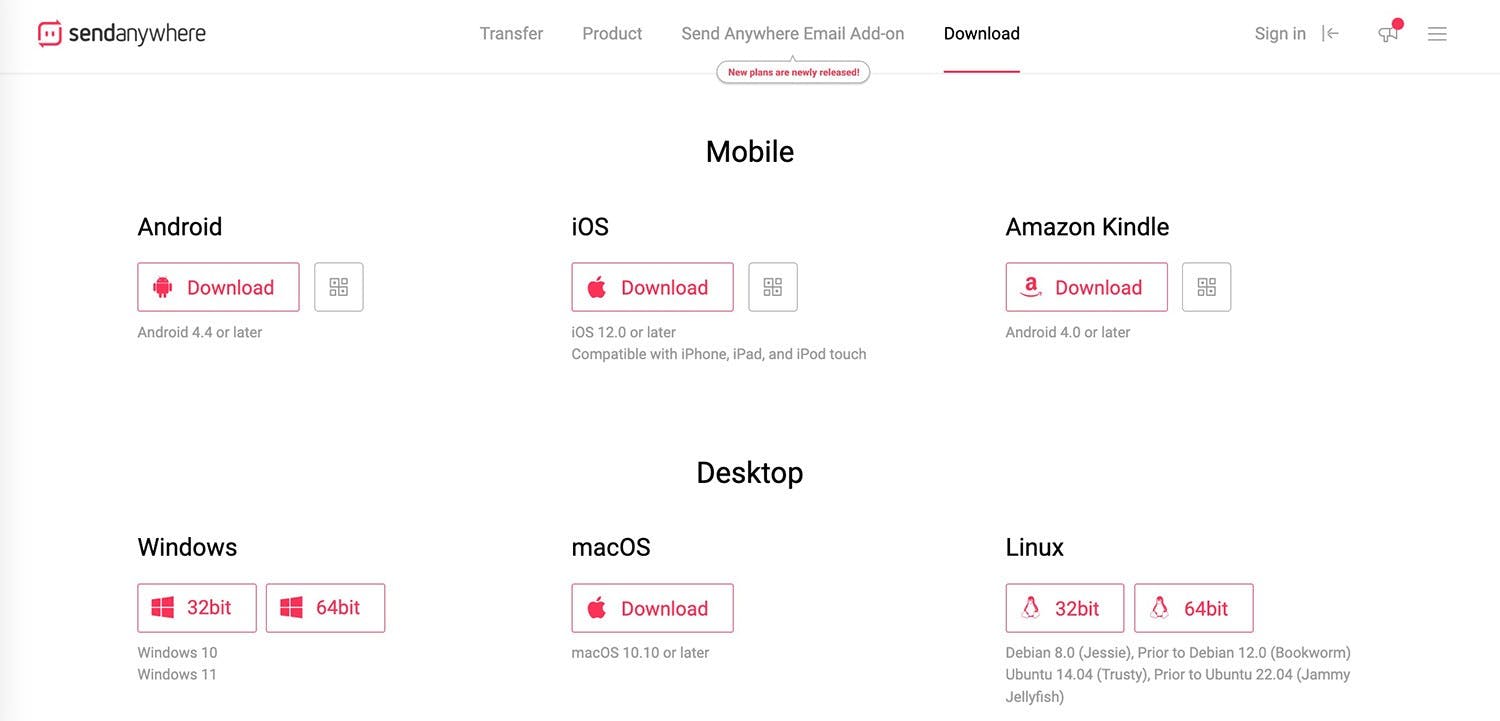Screen dimensions: 1500x721
Task: Download Windows 64bit installer
Action: point(325,608)
